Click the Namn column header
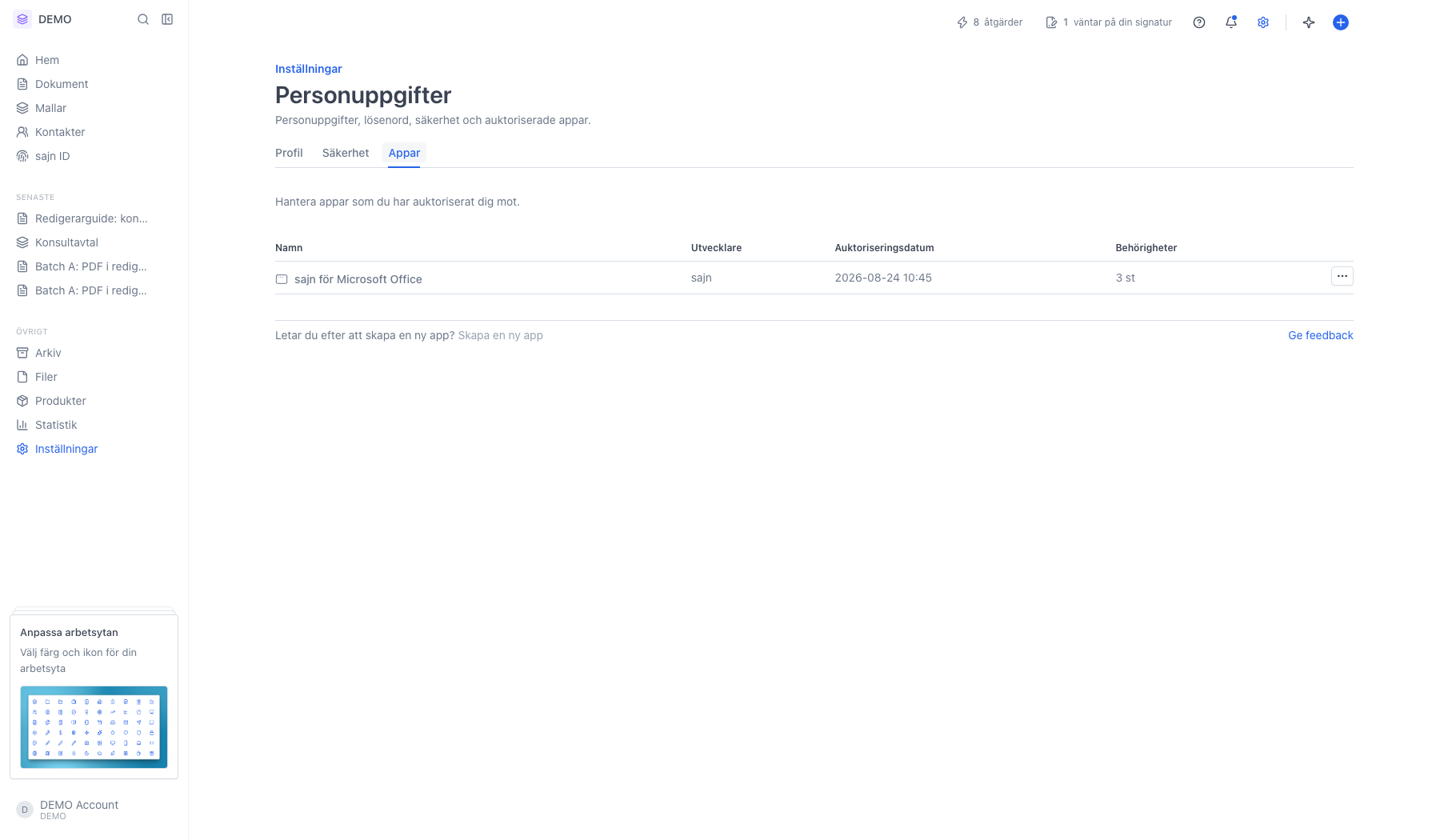The width and height of the screenshot is (1440, 840). (x=289, y=248)
